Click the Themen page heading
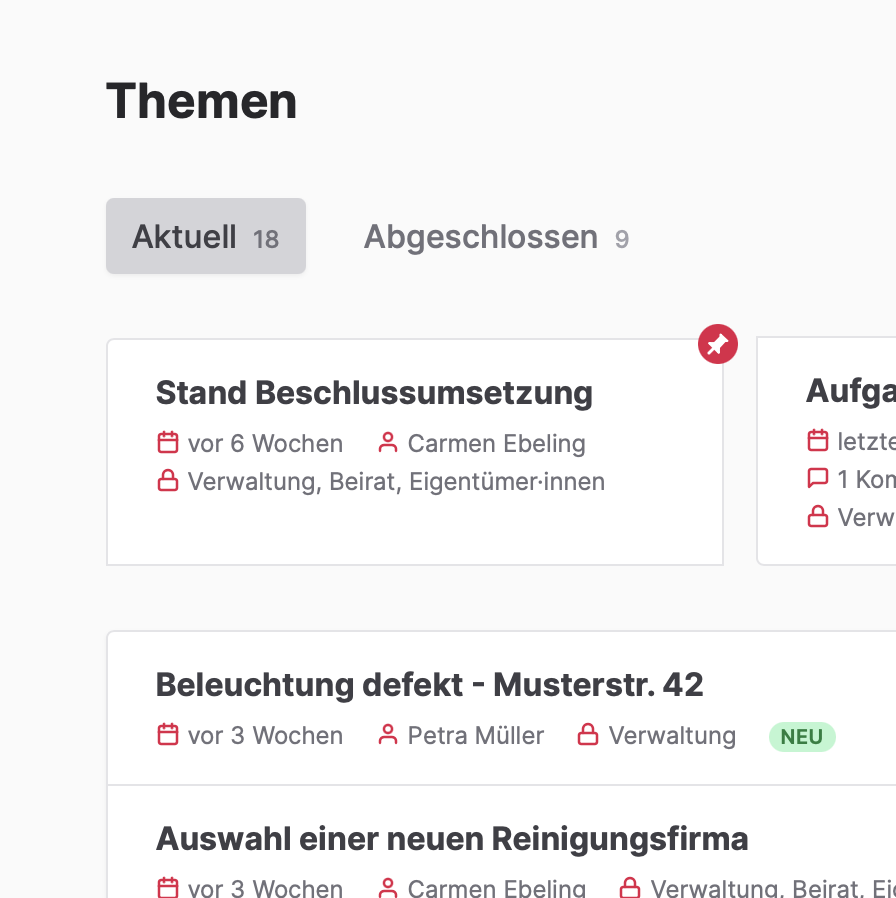 (202, 101)
